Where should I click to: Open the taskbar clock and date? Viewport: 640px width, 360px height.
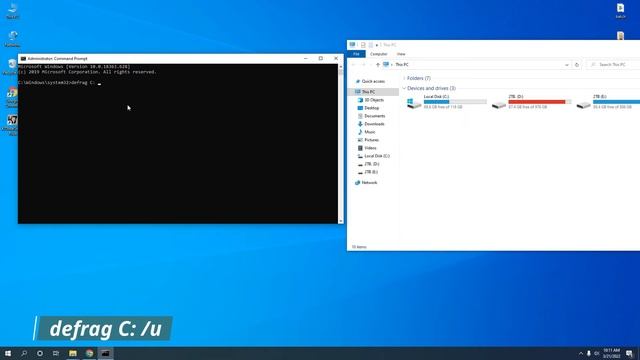611,353
